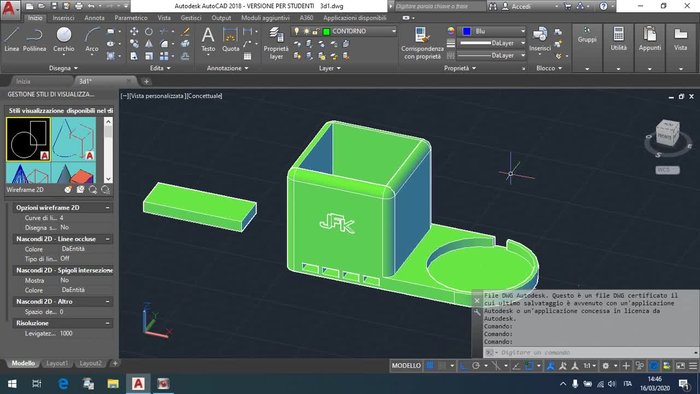Viewport: 700px width, 394px height.
Task: Switch to the Layout2 tab
Action: [x=91, y=364]
